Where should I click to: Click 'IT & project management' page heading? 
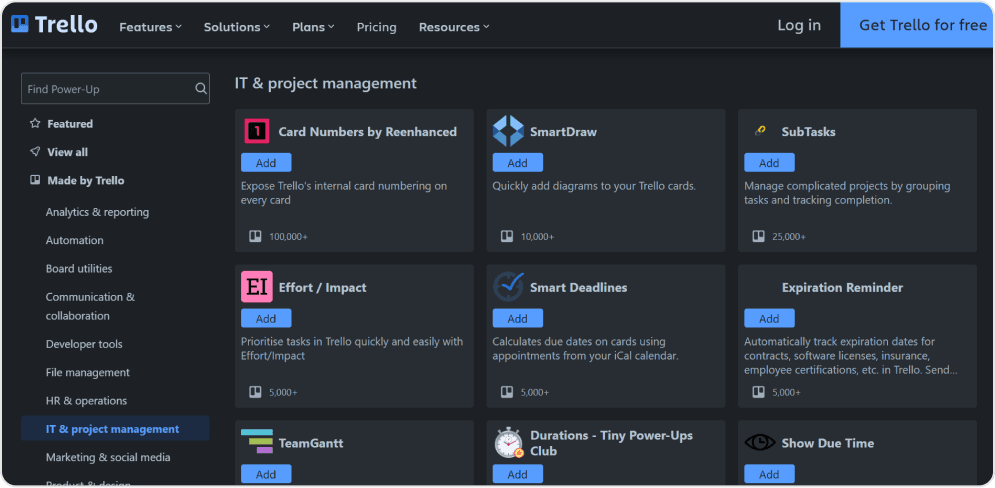pos(326,83)
